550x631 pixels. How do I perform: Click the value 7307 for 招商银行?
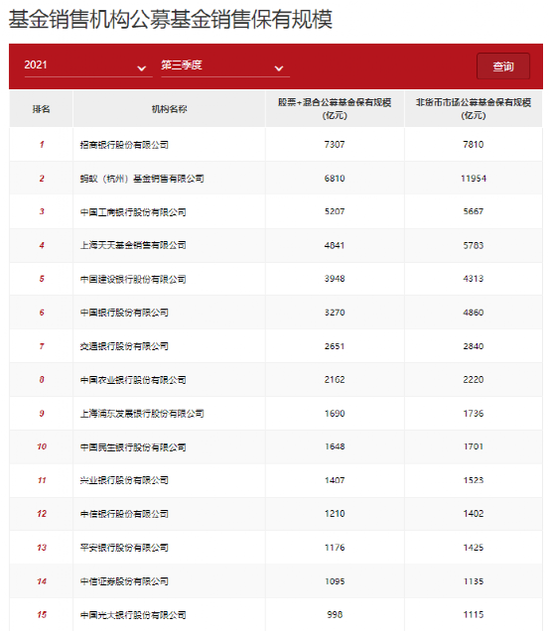(x=334, y=144)
